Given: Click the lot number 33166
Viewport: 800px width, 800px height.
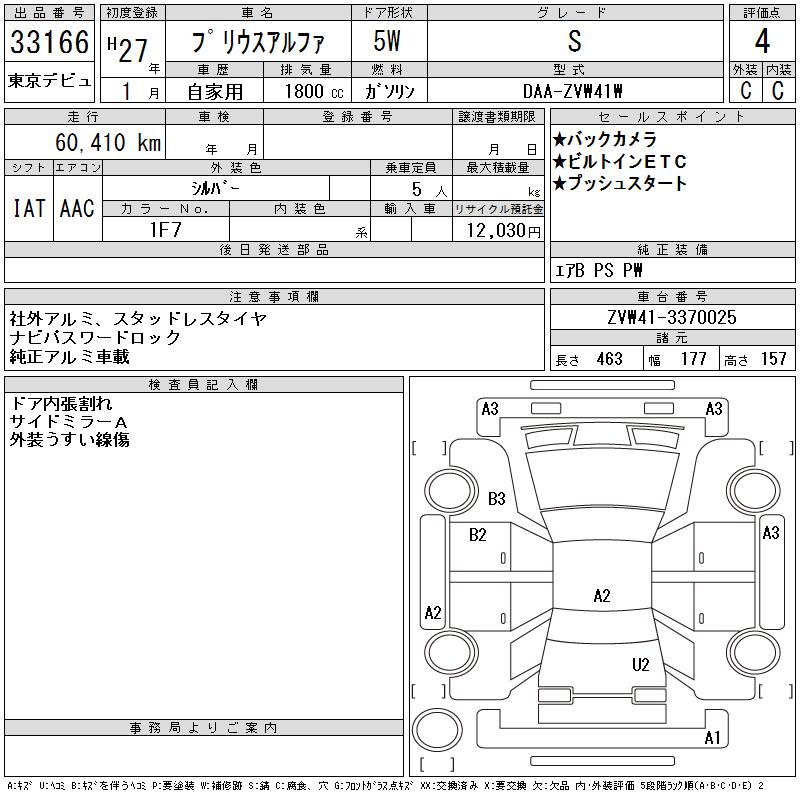Looking at the screenshot, I should pos(49,42).
